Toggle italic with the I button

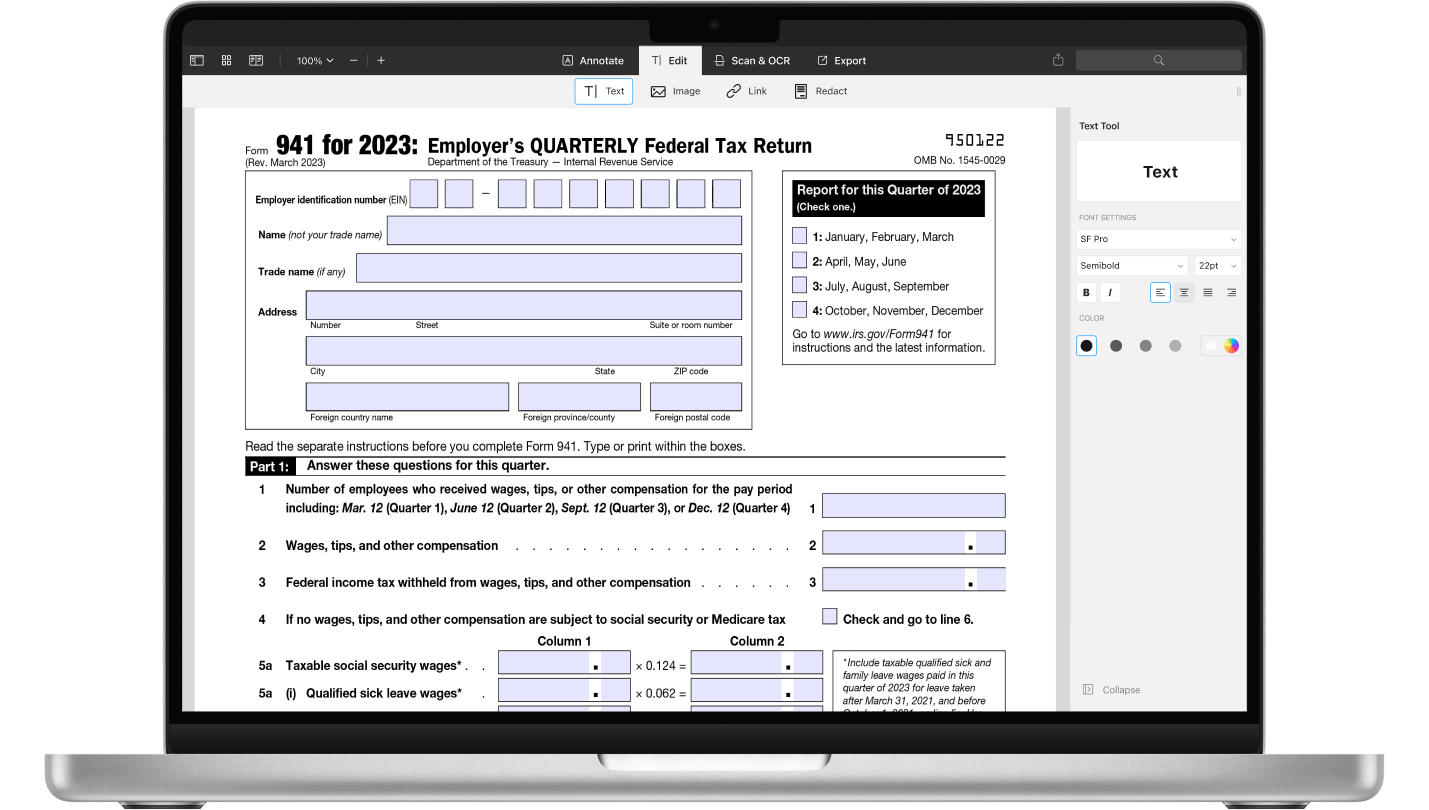coord(1110,293)
